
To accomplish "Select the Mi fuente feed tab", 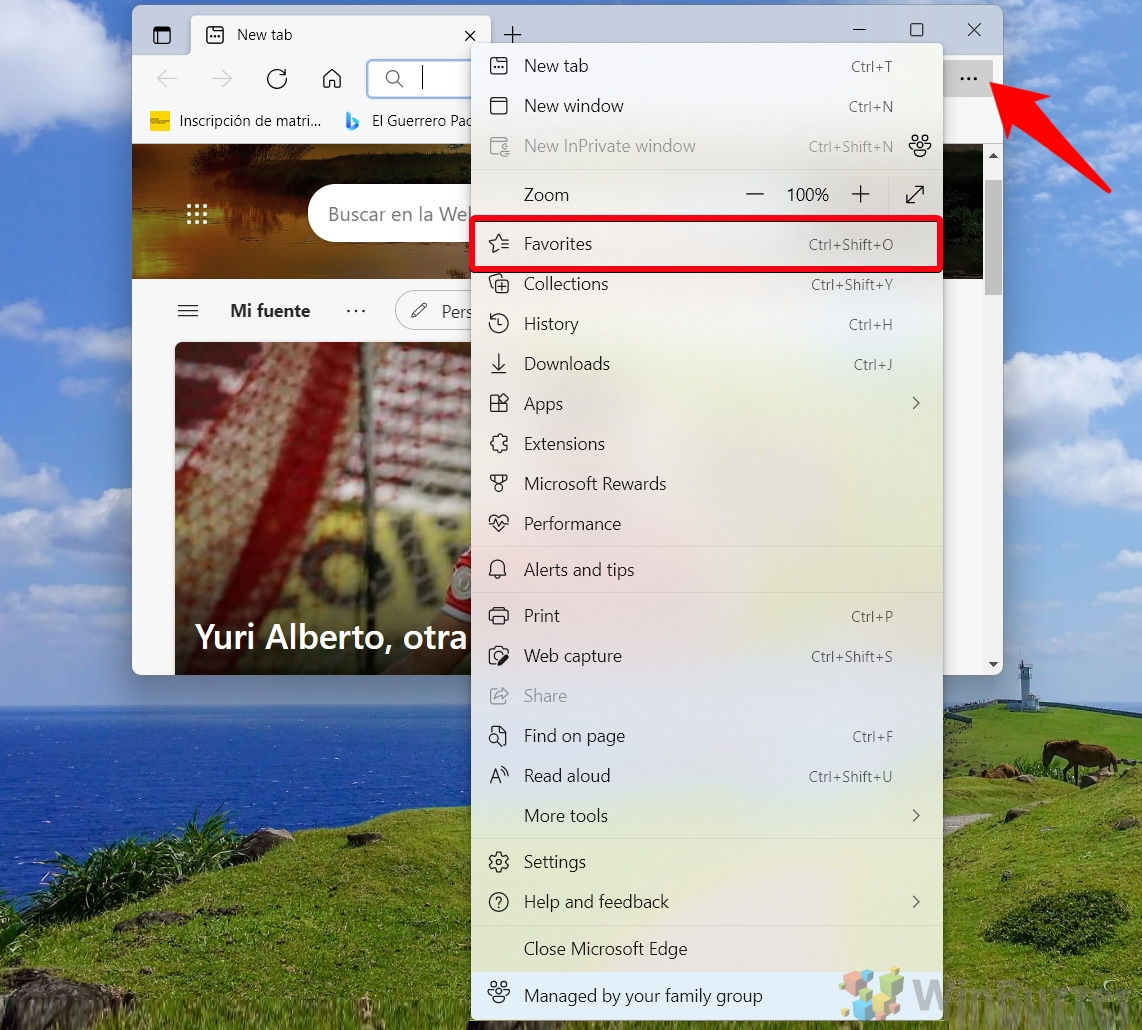I will [x=270, y=311].
